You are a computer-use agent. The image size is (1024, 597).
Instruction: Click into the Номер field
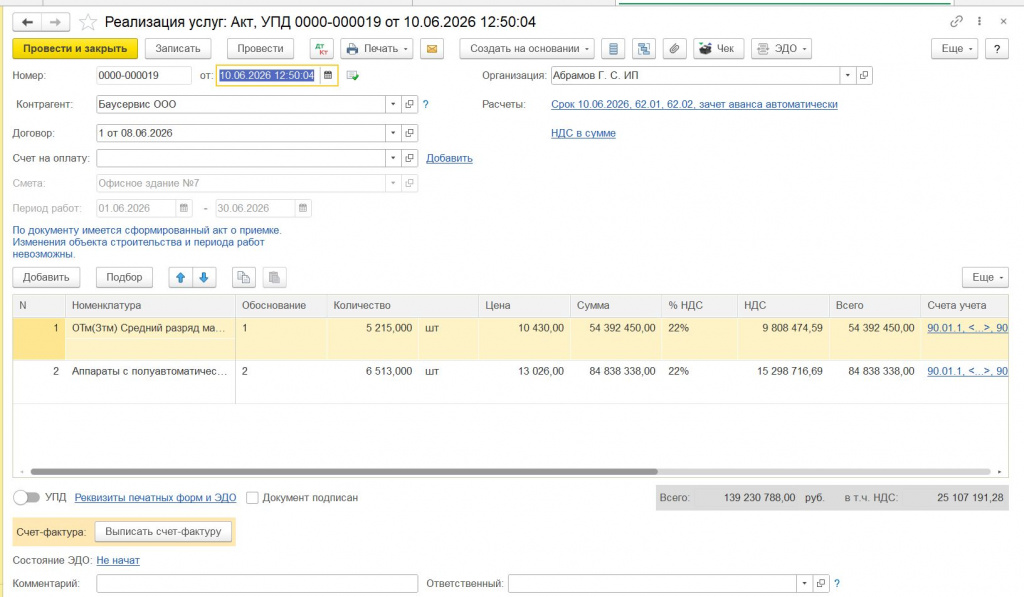[x=144, y=76]
